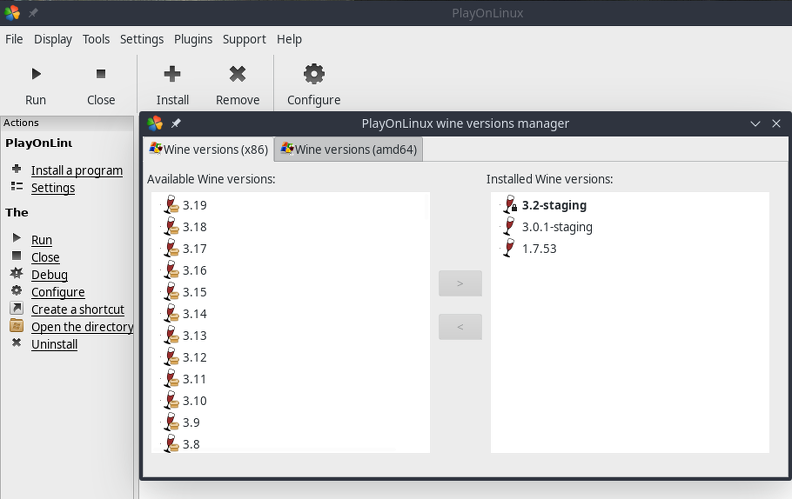The image size is (792, 499).
Task: Select the Wine versions (x86) tab
Action: pos(209,149)
